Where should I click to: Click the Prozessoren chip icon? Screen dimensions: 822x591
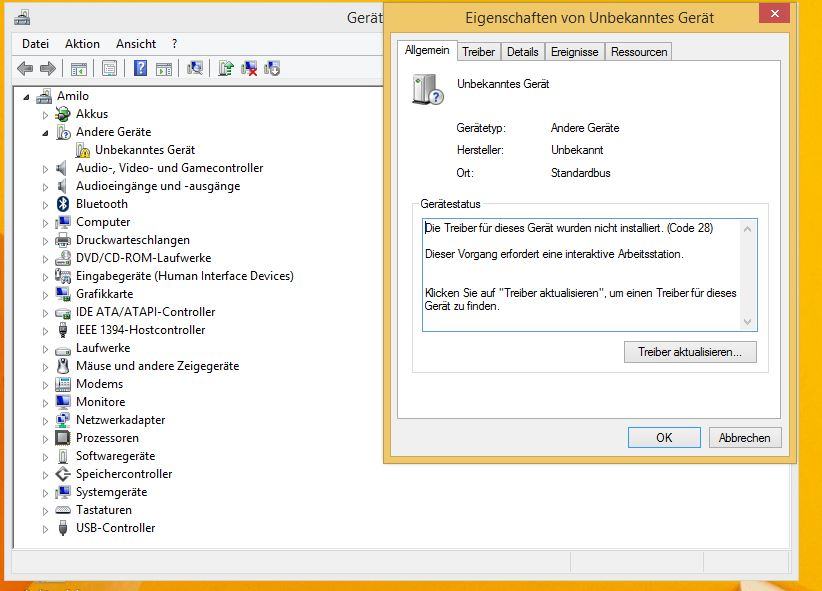point(63,438)
